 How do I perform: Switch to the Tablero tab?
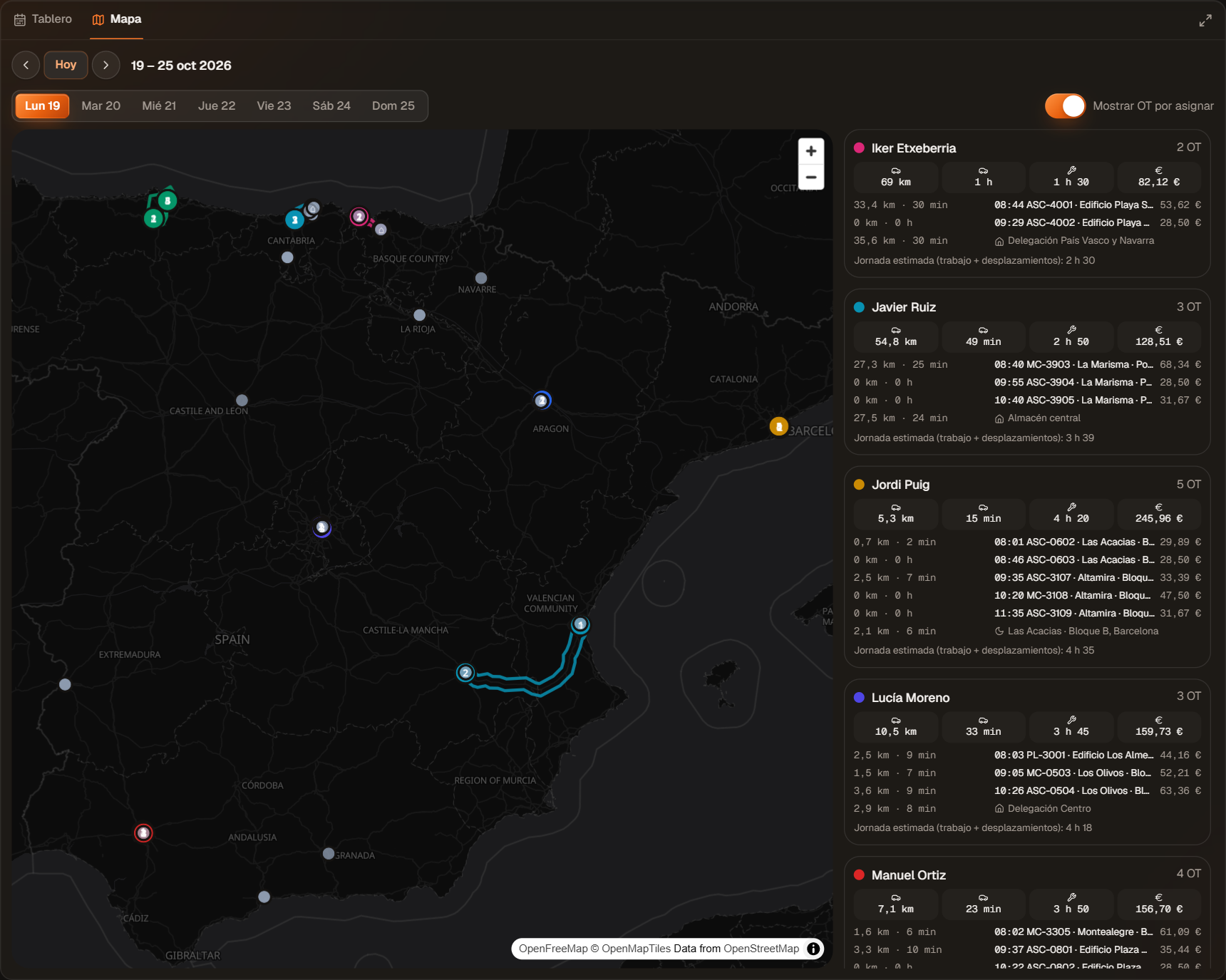[43, 19]
